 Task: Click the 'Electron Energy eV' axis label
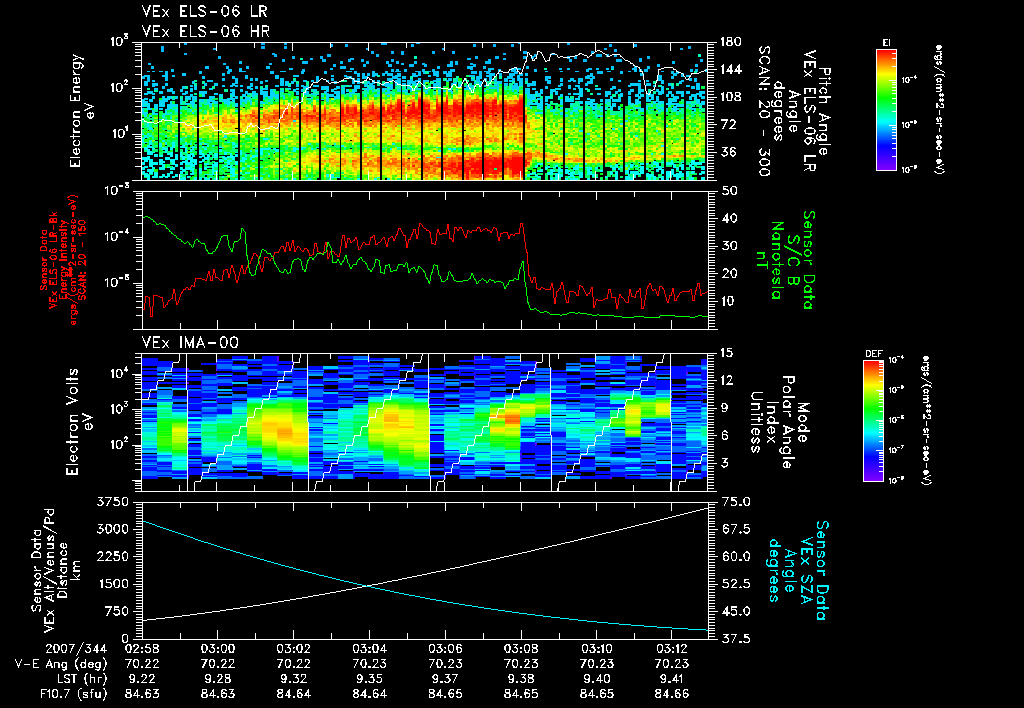pos(81,111)
